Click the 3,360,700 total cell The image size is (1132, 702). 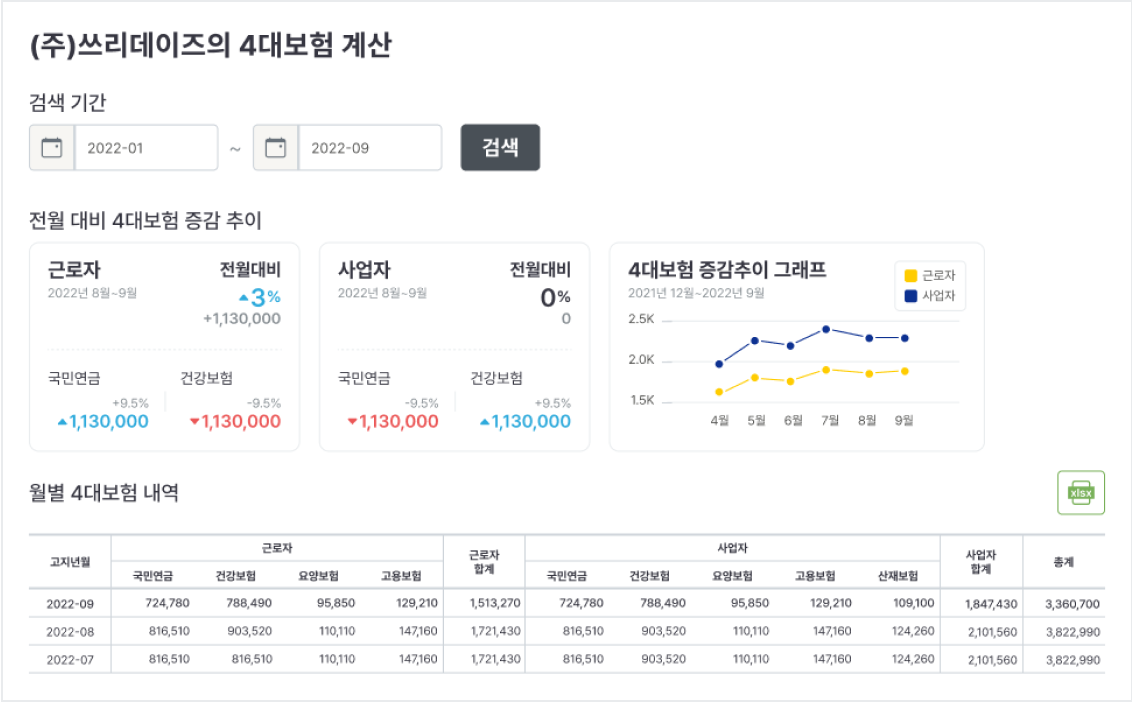point(1071,604)
